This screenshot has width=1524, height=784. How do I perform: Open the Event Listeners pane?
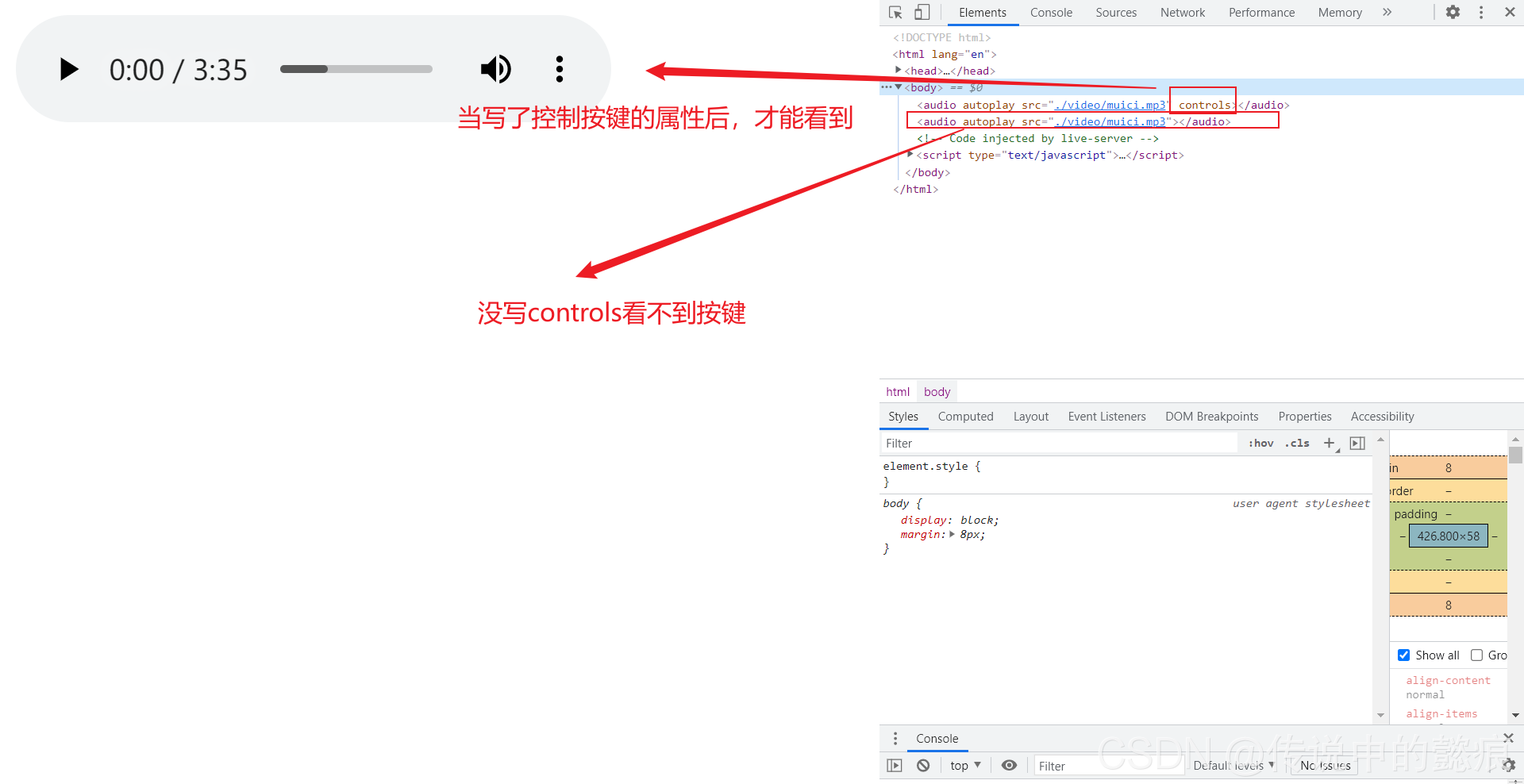[1106, 417]
